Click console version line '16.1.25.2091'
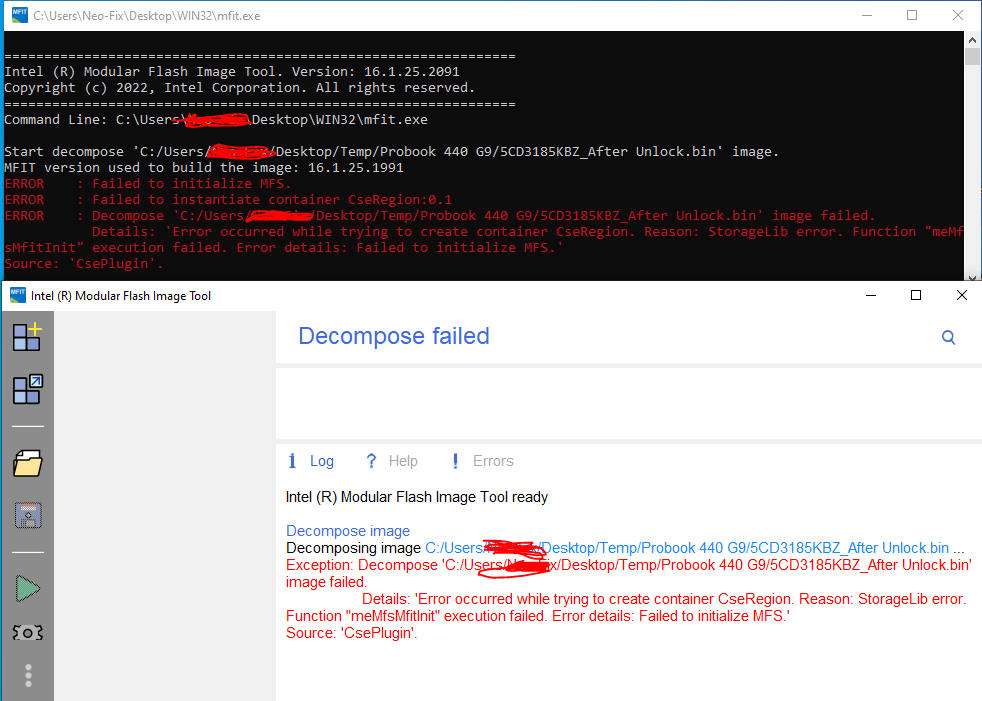This screenshot has width=982, height=701. tap(232, 72)
